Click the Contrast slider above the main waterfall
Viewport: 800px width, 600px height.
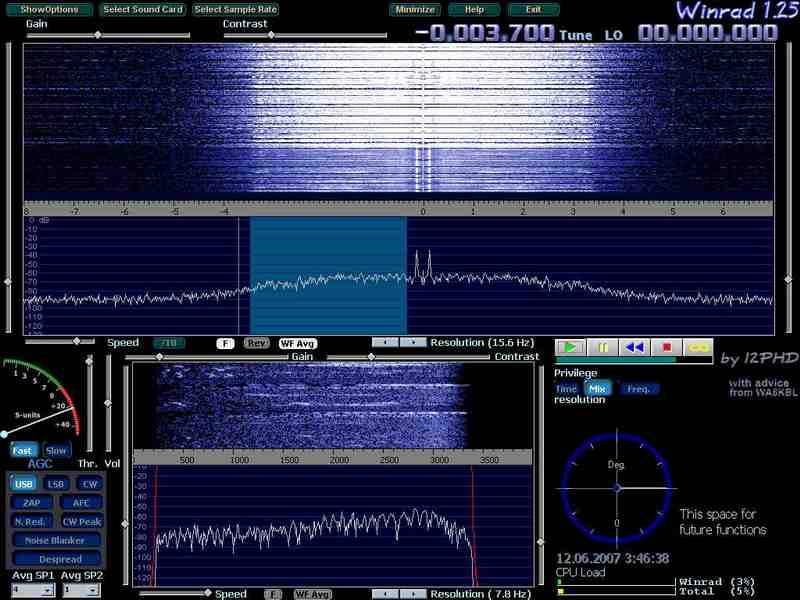click(305, 35)
